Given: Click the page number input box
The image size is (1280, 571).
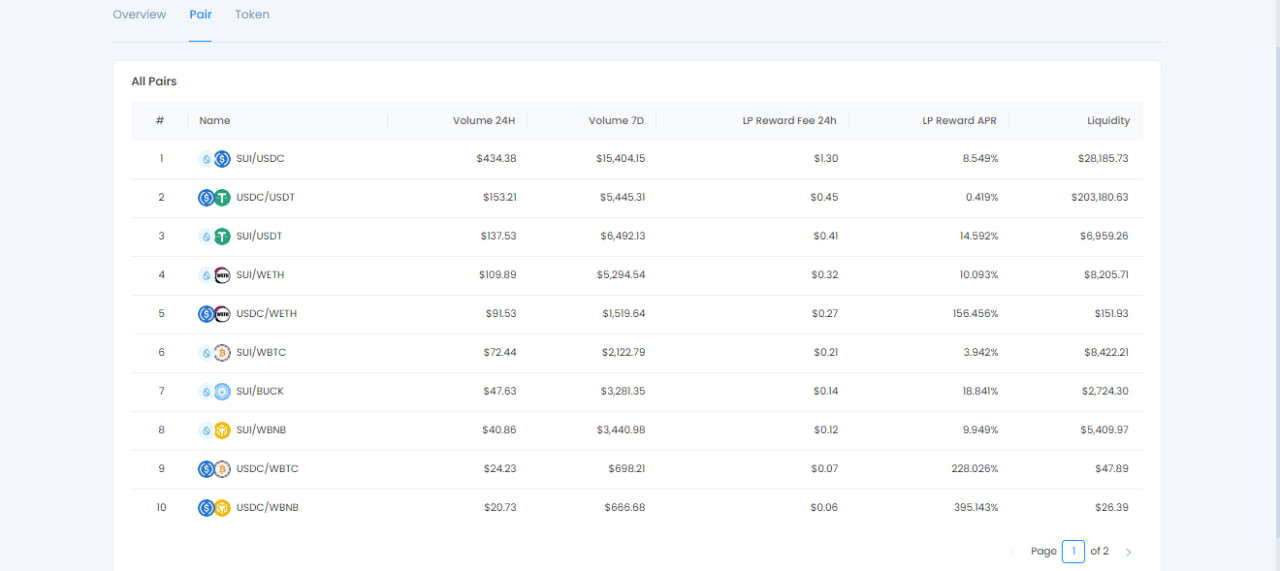Looking at the screenshot, I should coord(1073,551).
